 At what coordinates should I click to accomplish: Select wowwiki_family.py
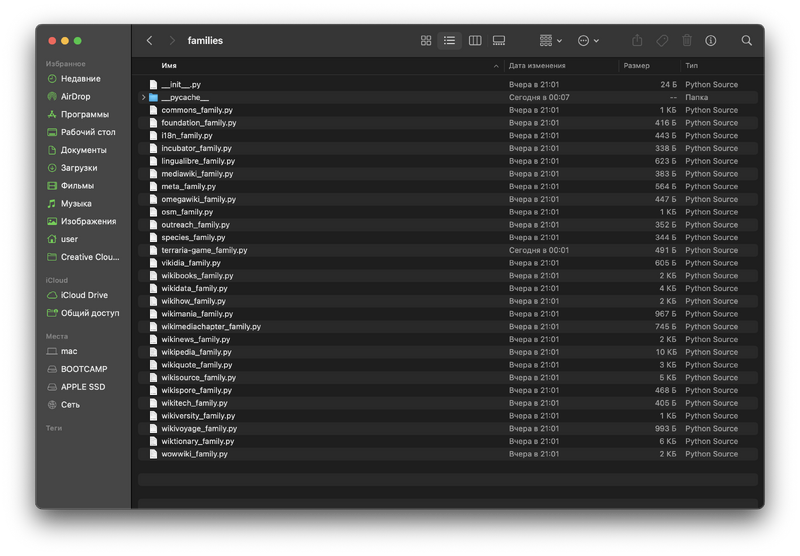448,454
